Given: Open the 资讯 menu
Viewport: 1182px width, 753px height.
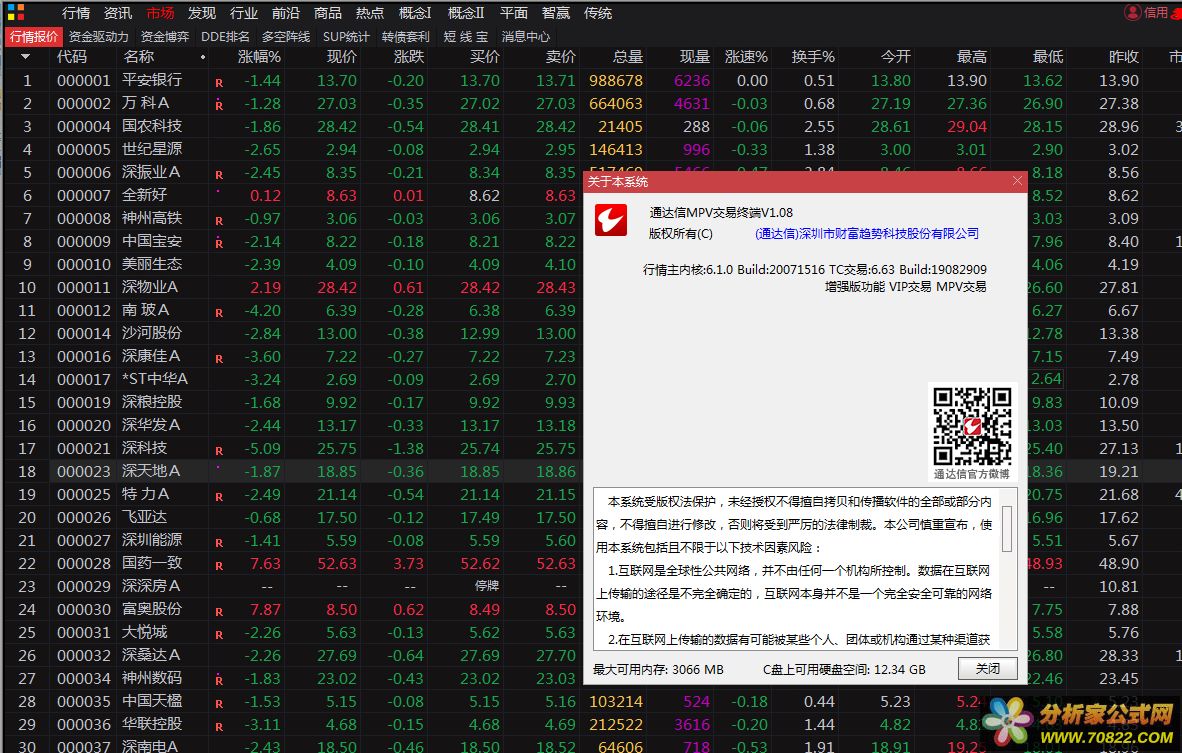Looking at the screenshot, I should [118, 13].
